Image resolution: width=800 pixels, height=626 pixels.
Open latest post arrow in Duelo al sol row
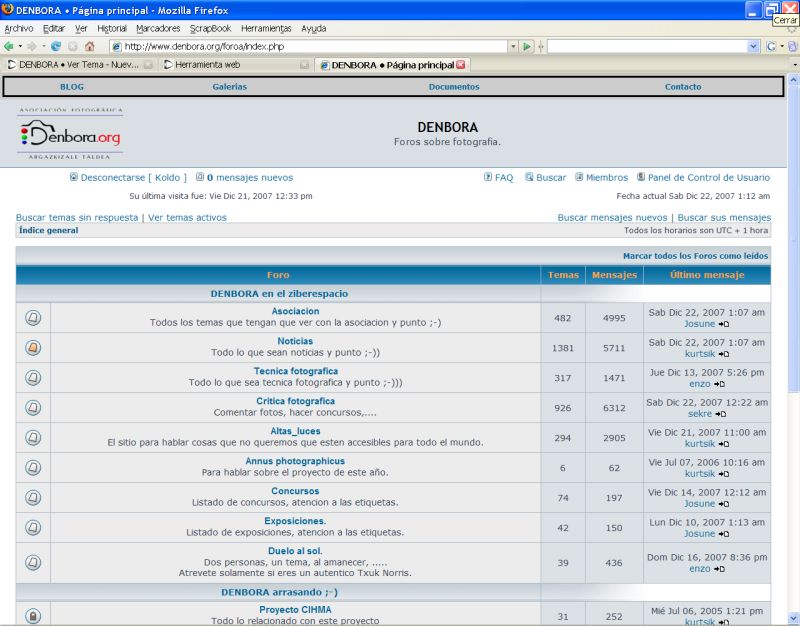719,569
